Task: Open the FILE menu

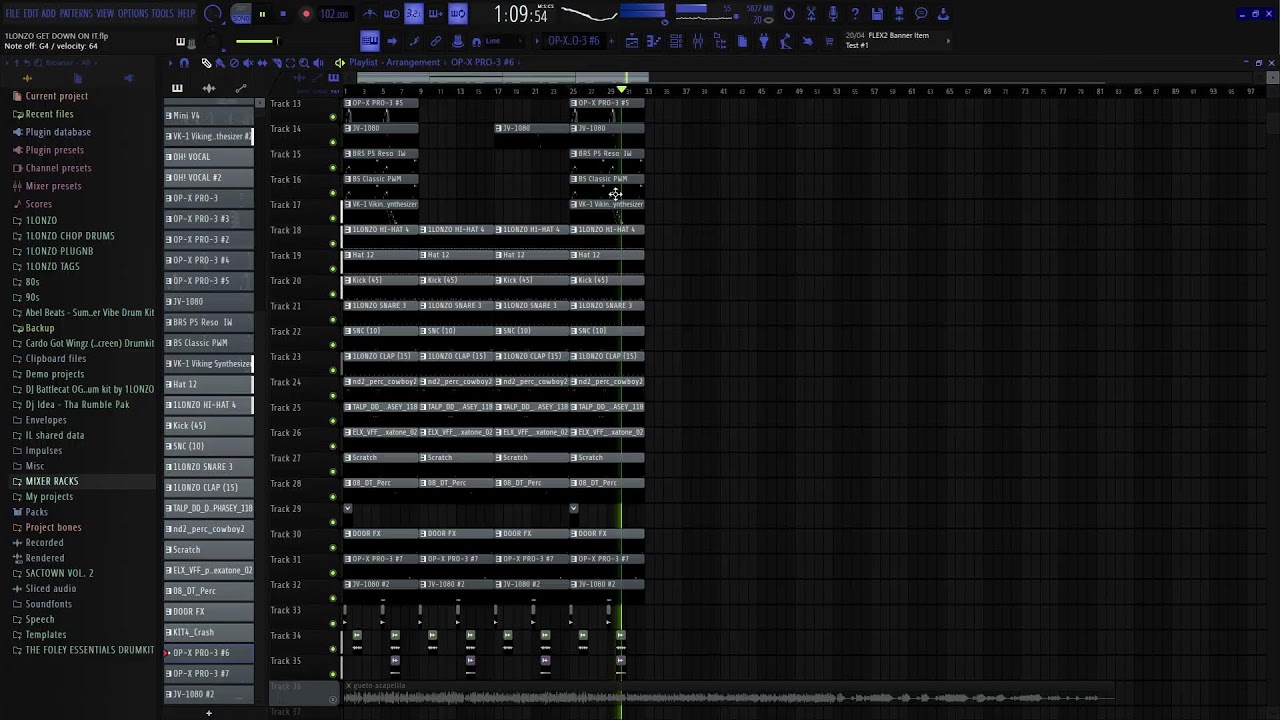Action: pyautogui.click(x=12, y=14)
